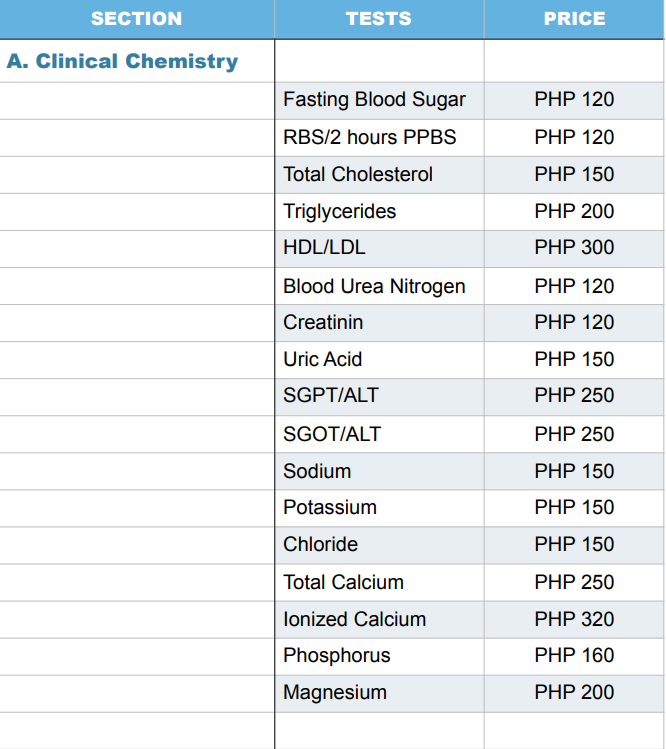
Task: Select the PHP 320 price cell
Action: 574,619
